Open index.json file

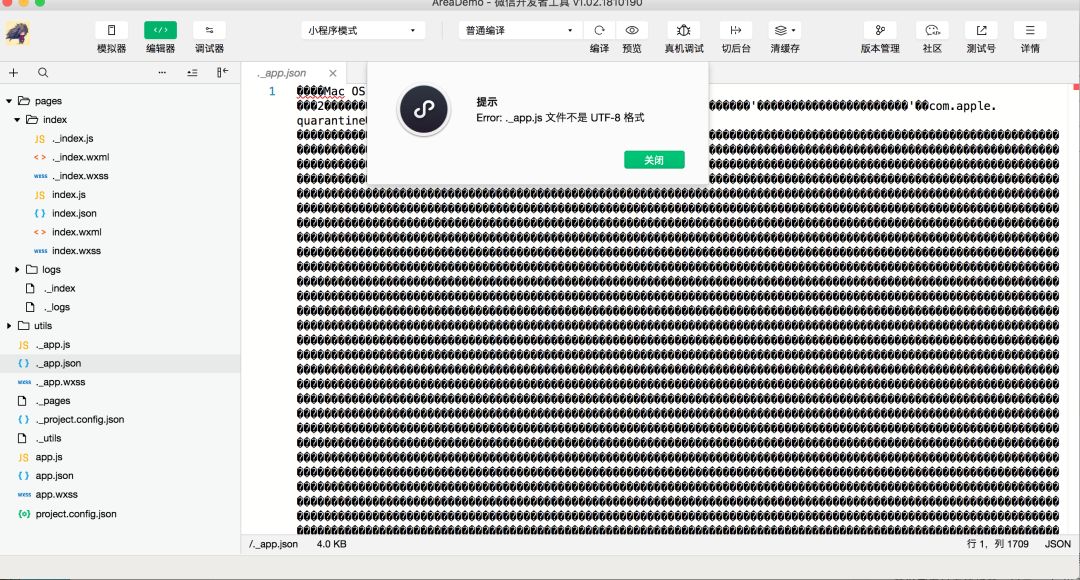(x=74, y=214)
